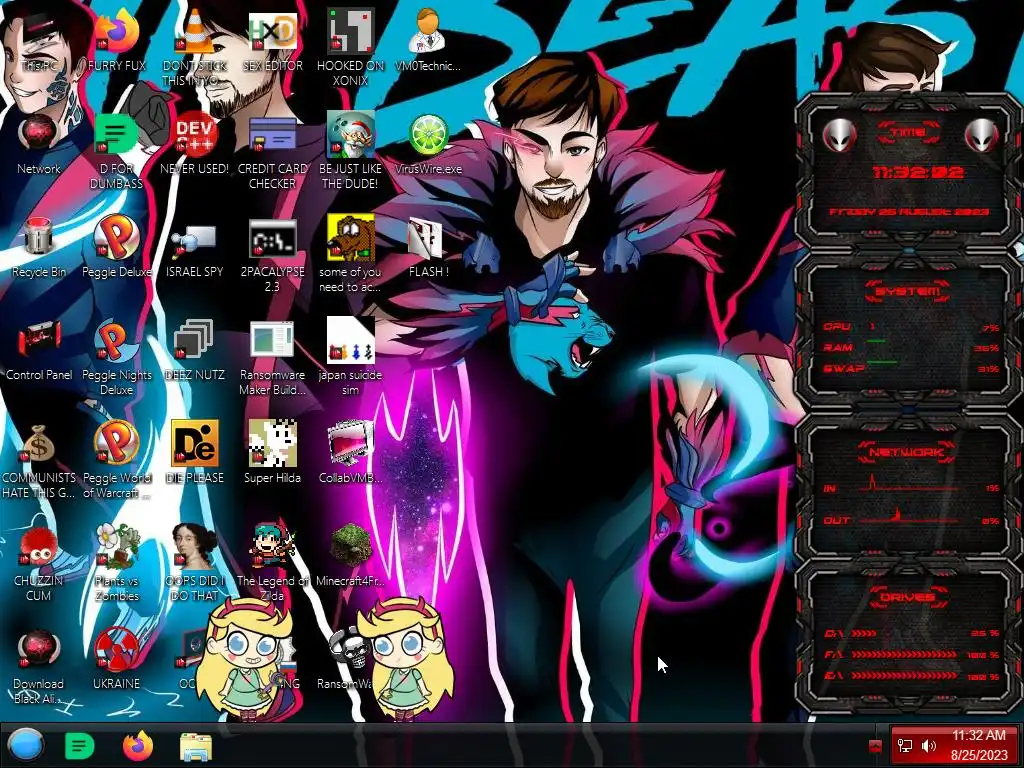
Task: Open the network tray icon
Action: (x=905, y=746)
